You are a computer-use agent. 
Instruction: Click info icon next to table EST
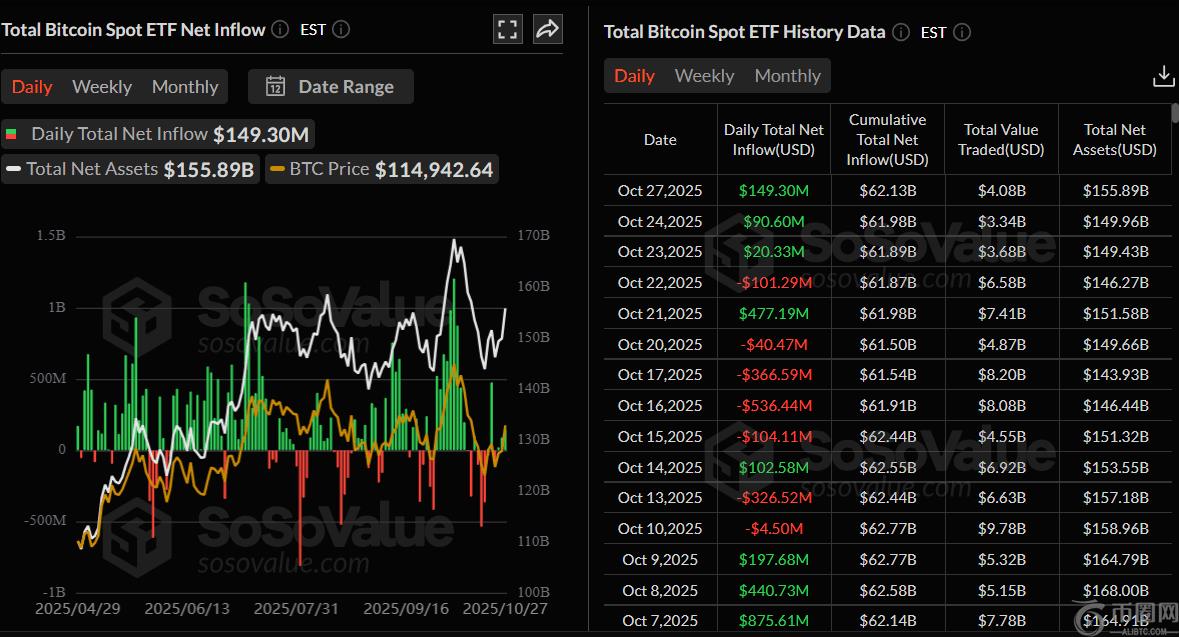point(962,32)
